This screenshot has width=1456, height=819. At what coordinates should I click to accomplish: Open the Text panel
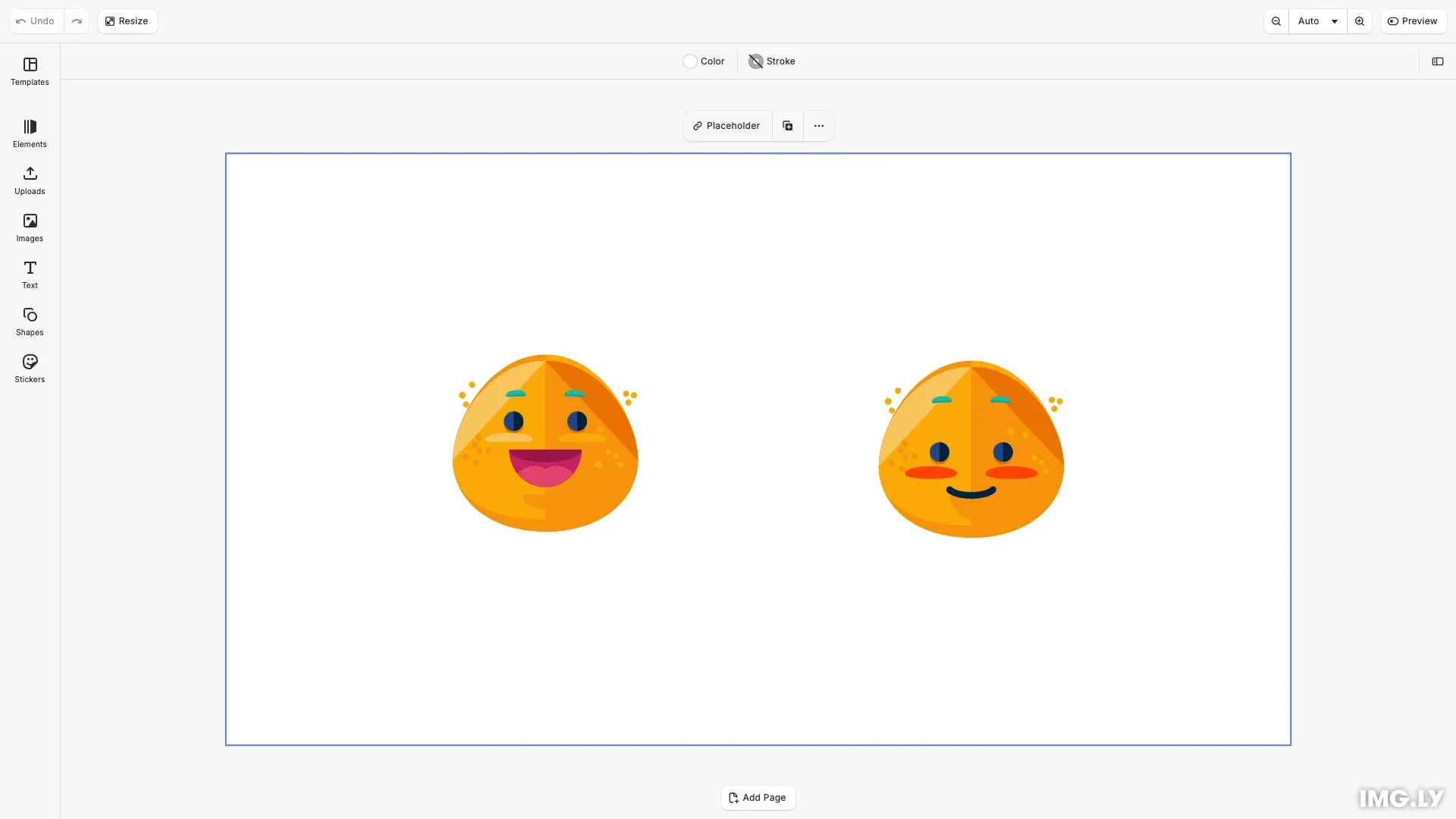coord(29,275)
